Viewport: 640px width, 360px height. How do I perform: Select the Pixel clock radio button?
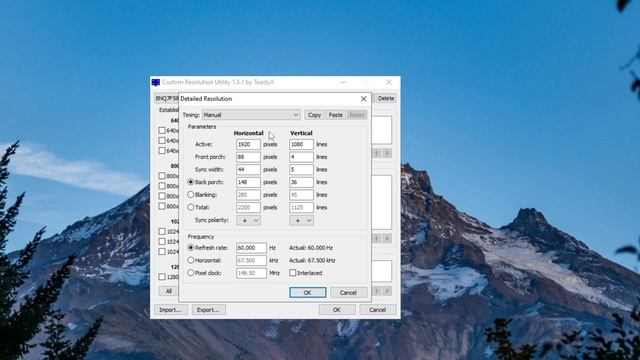point(191,273)
